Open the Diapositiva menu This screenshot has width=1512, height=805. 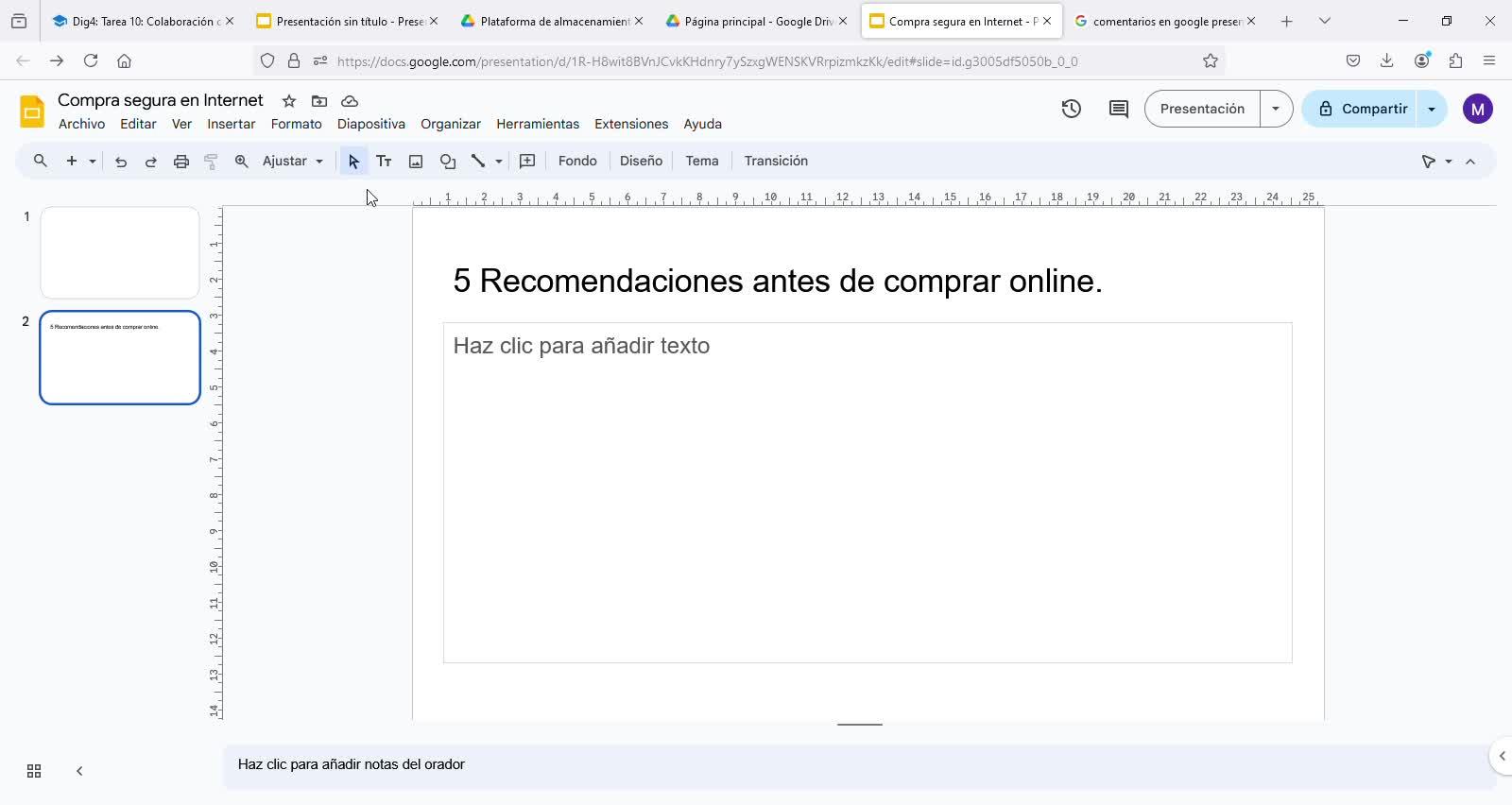coord(370,124)
